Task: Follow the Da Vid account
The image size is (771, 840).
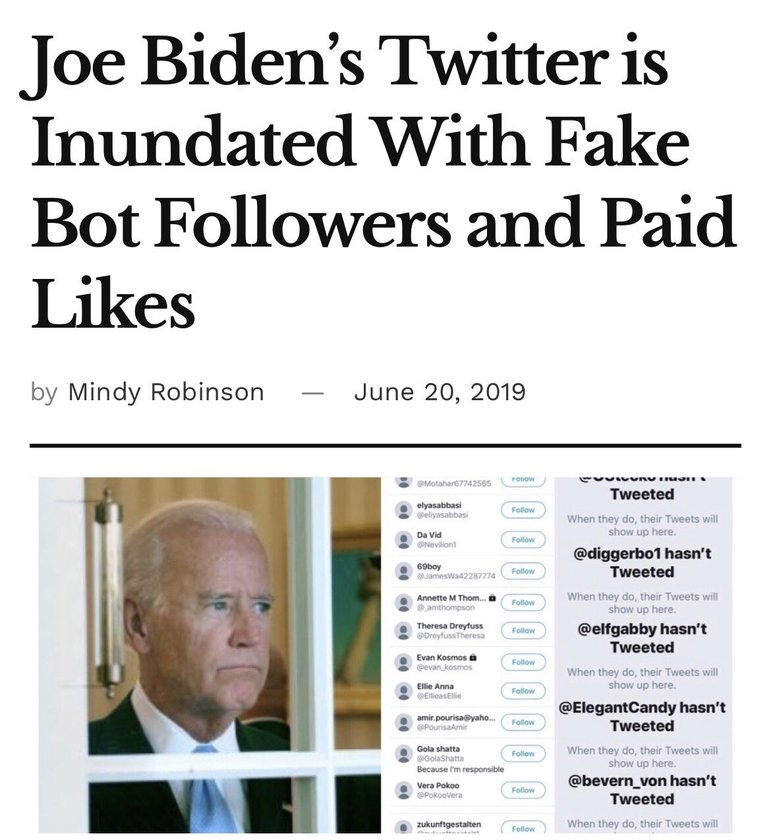Action: 523,539
